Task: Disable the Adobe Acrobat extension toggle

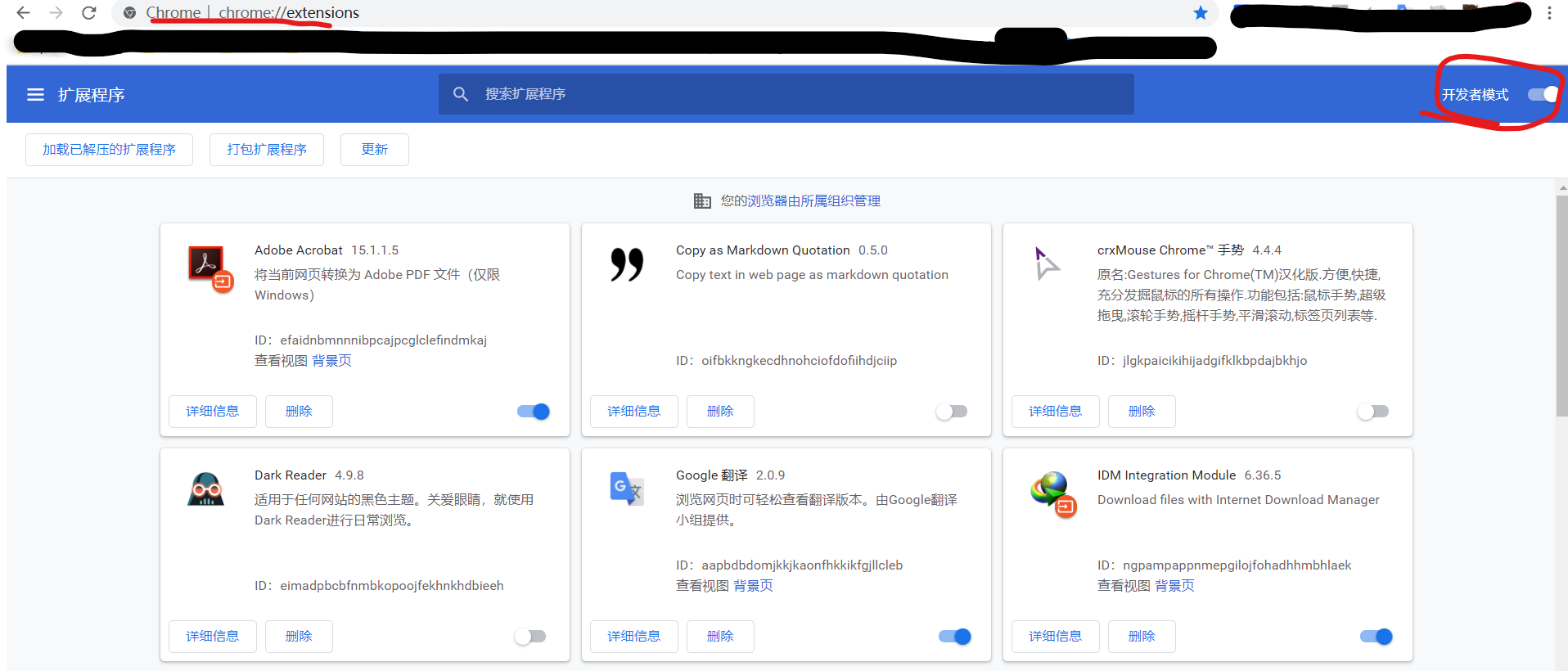Action: pos(534,412)
